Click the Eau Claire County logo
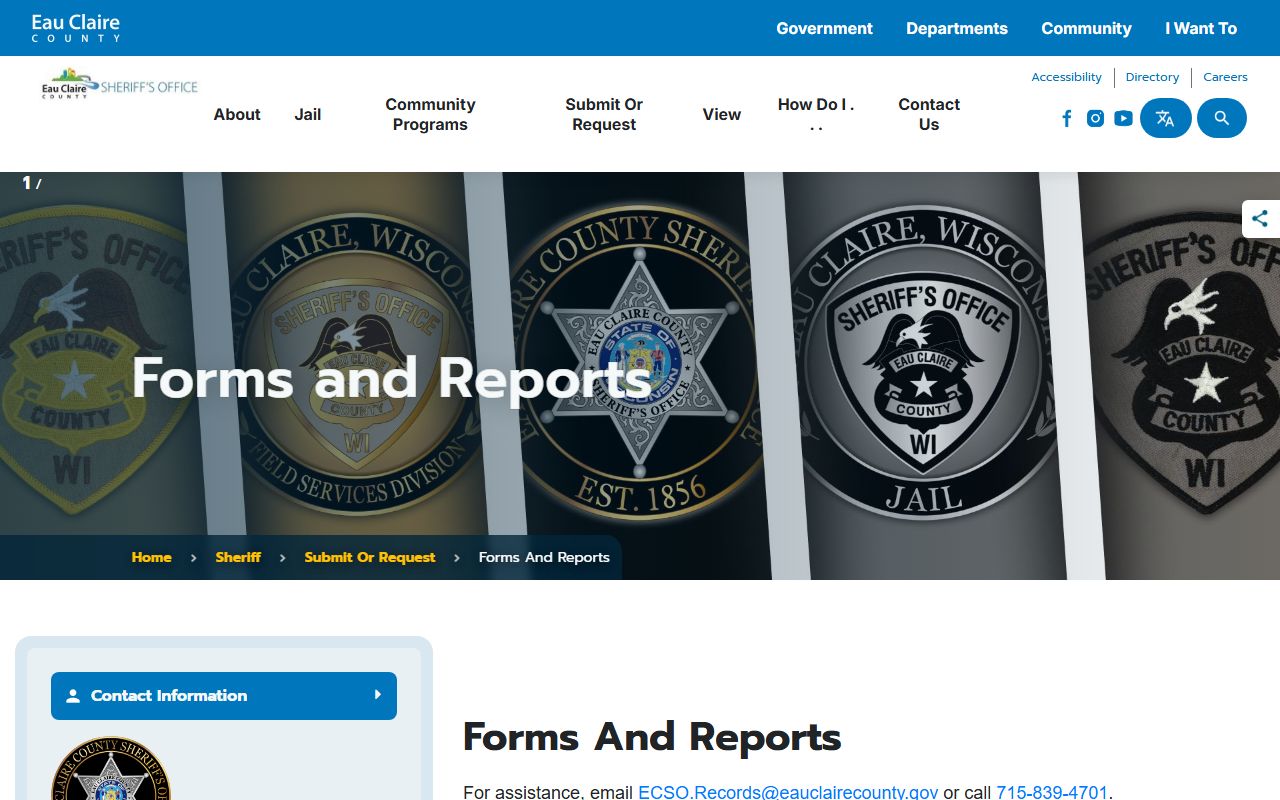Image resolution: width=1280 pixels, height=800 pixels. pos(76,27)
